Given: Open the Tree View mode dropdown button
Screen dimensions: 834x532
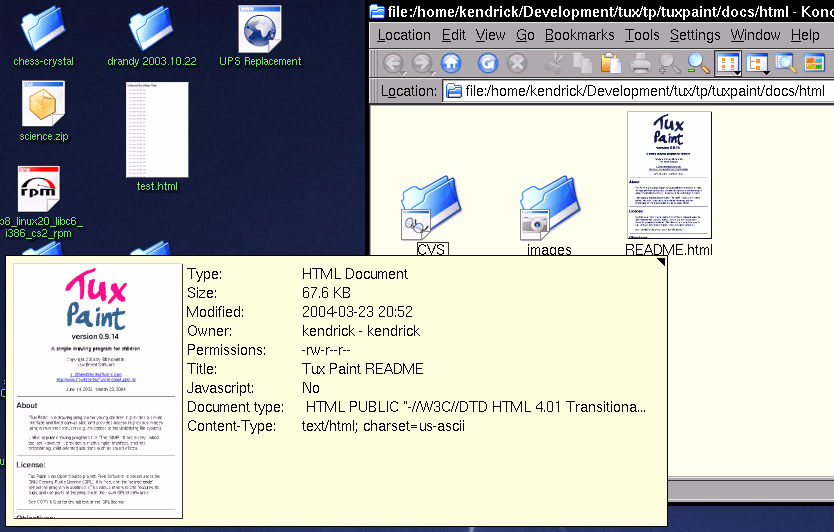Looking at the screenshot, I should click(757, 63).
